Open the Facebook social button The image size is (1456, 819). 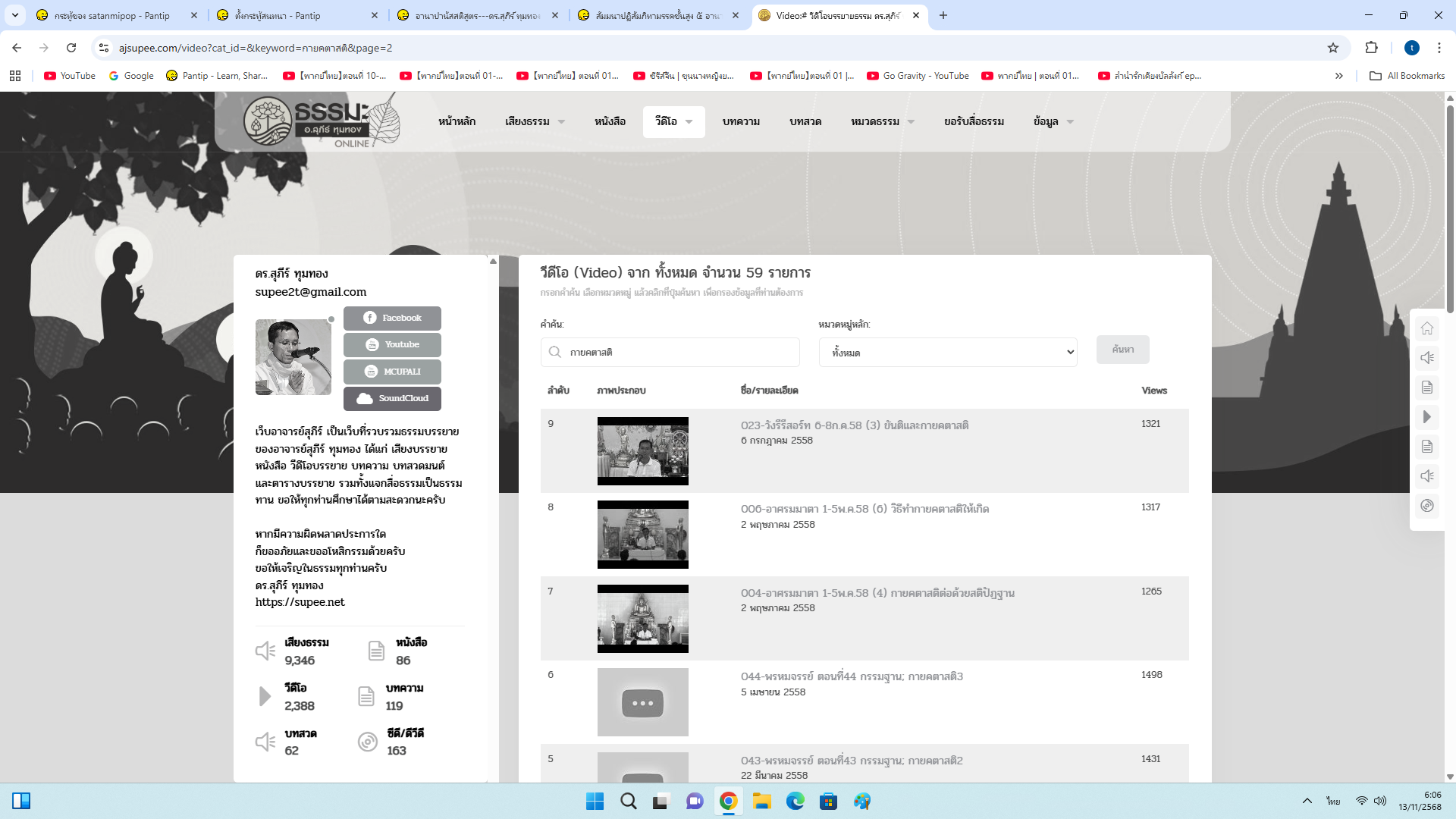pos(392,318)
